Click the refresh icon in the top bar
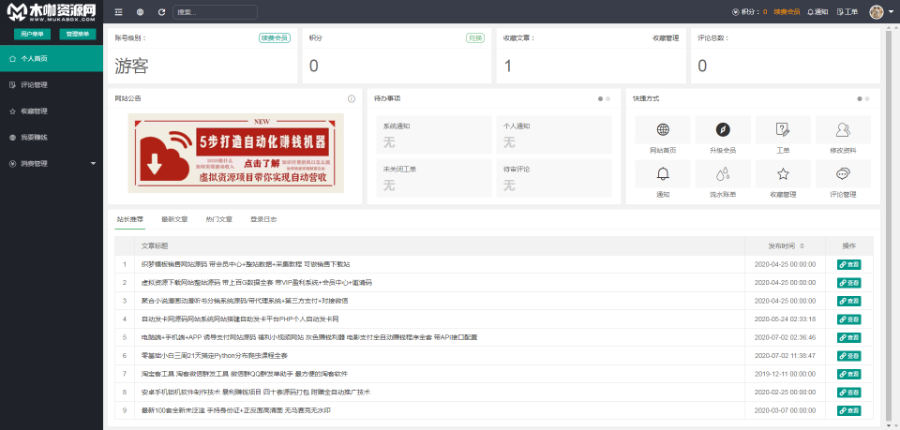Screen dimensions: 900x430 [x=161, y=12]
